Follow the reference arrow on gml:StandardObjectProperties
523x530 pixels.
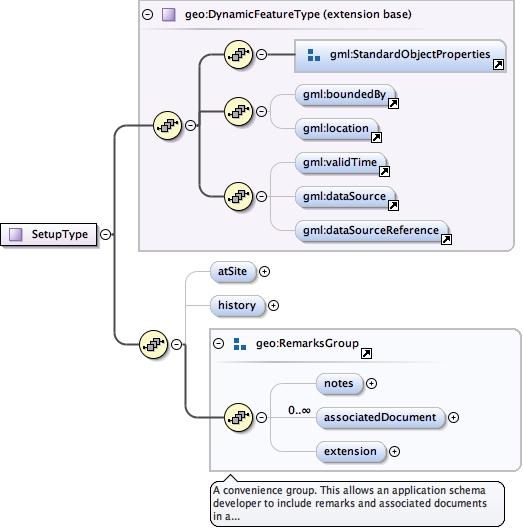tap(498, 65)
